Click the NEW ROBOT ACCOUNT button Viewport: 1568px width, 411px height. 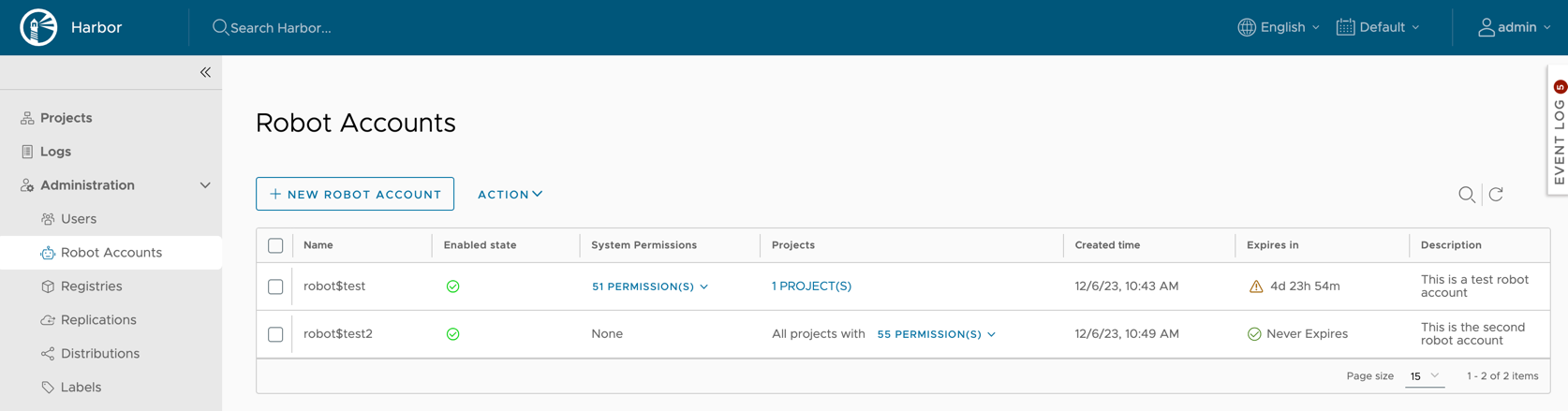[x=355, y=194]
